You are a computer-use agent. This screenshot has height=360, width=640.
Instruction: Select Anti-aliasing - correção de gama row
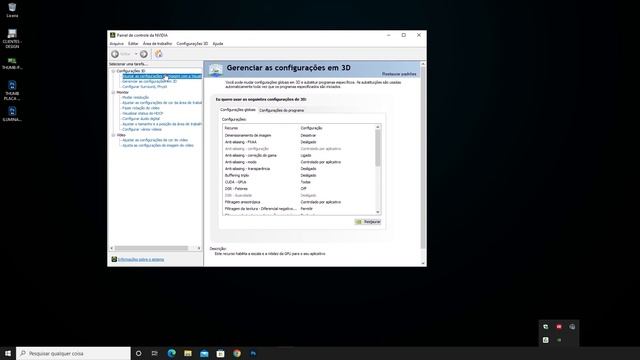pyautogui.click(x=299, y=156)
